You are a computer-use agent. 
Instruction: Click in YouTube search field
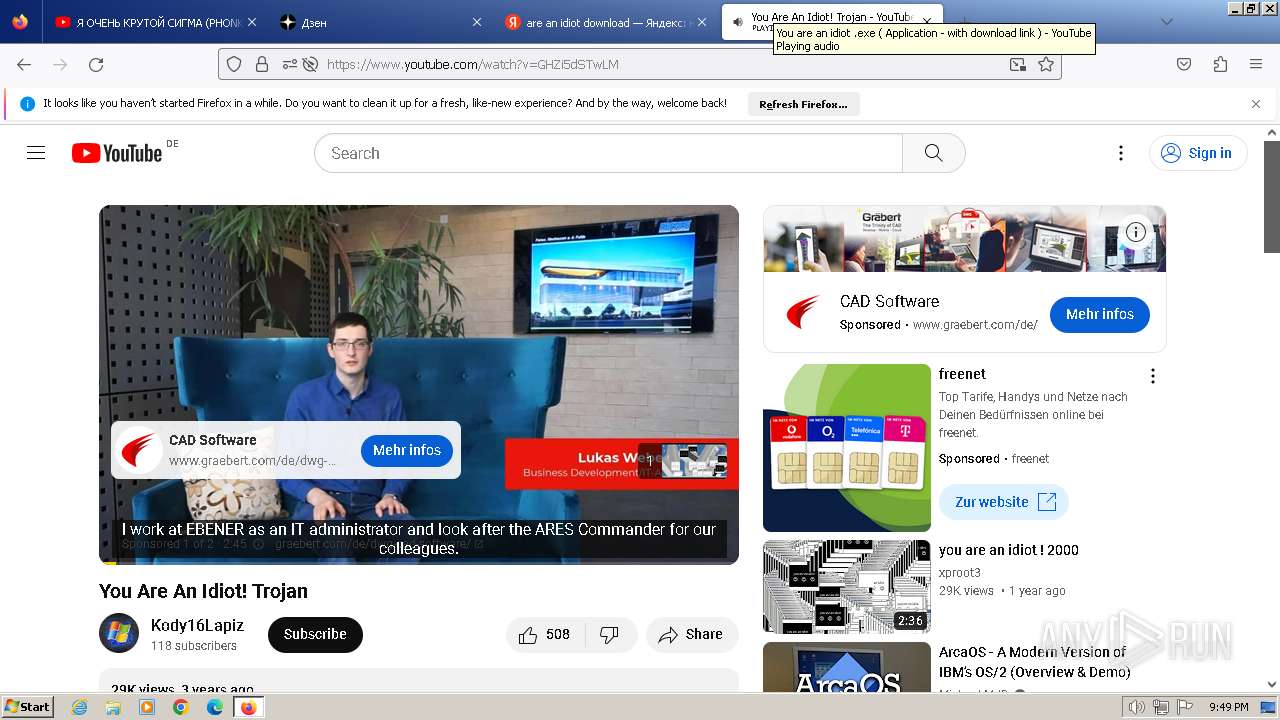point(608,153)
